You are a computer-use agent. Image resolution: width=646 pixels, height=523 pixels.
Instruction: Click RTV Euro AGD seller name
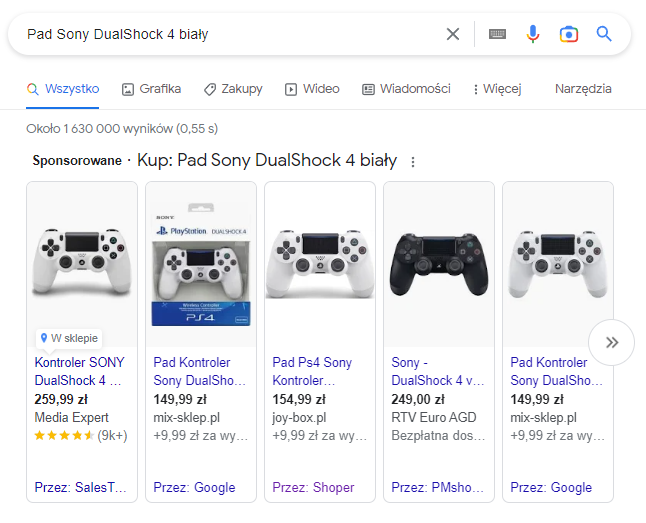point(434,417)
